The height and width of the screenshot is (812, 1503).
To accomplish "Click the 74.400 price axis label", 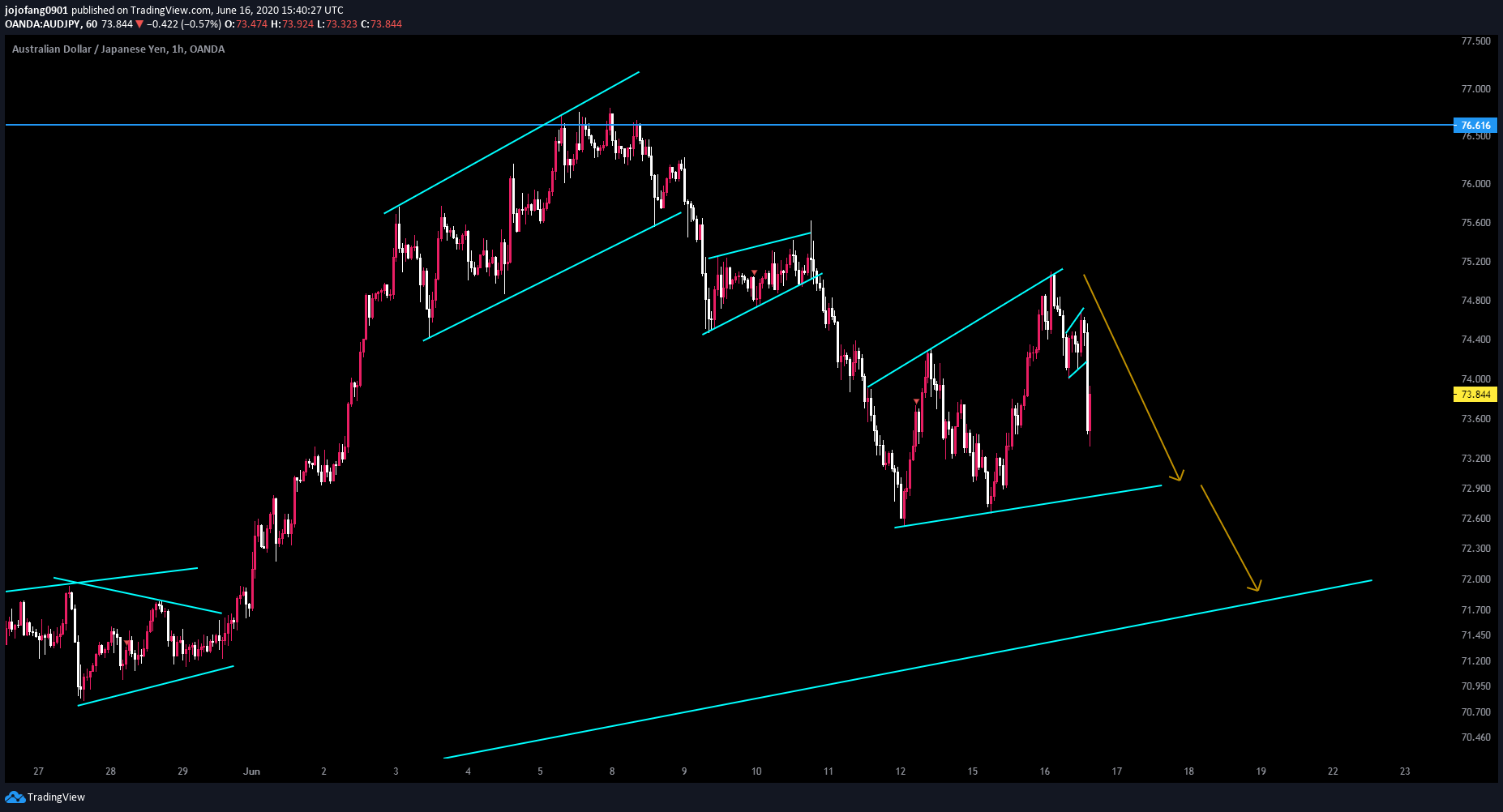I will pos(1475,340).
